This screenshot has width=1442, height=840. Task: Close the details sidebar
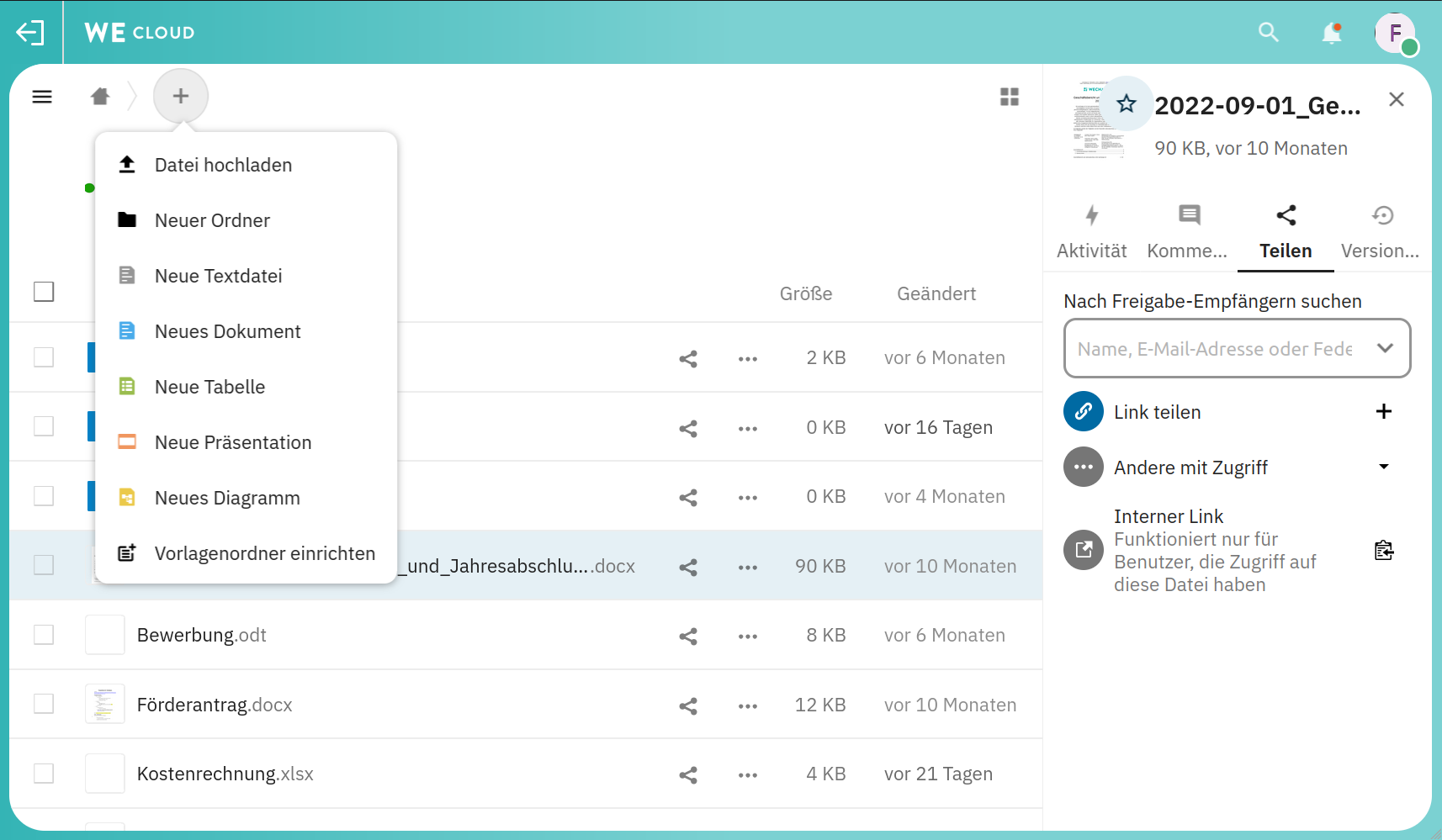click(1397, 99)
